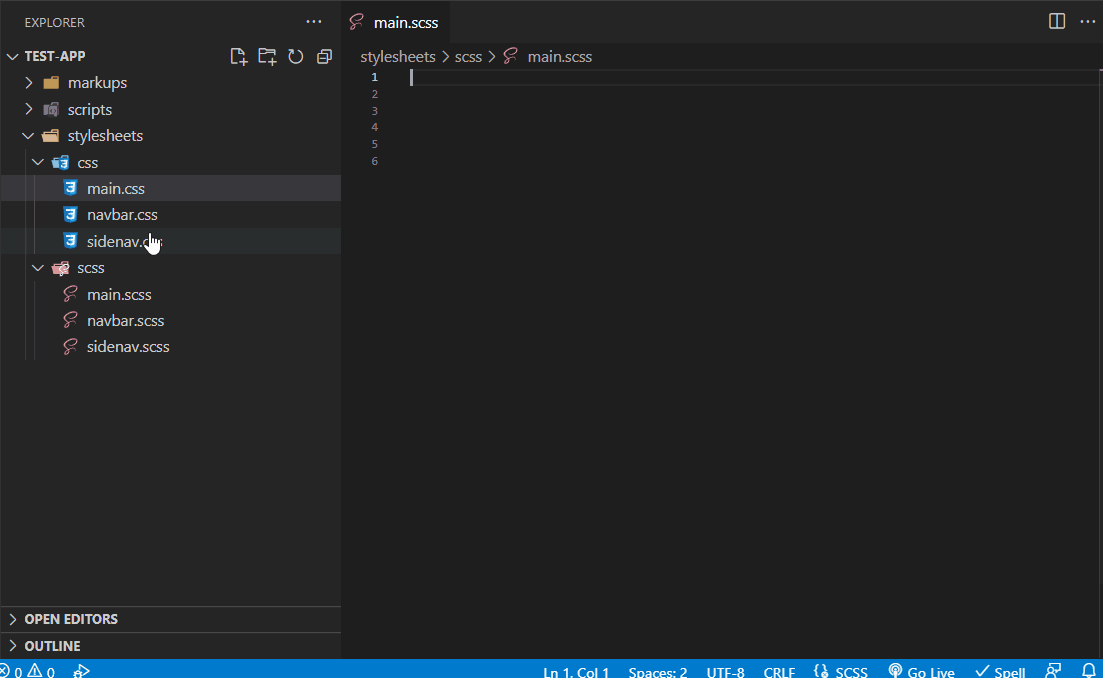Click the markups folder icon
Viewport: 1103px width, 678px height.
pos(51,83)
